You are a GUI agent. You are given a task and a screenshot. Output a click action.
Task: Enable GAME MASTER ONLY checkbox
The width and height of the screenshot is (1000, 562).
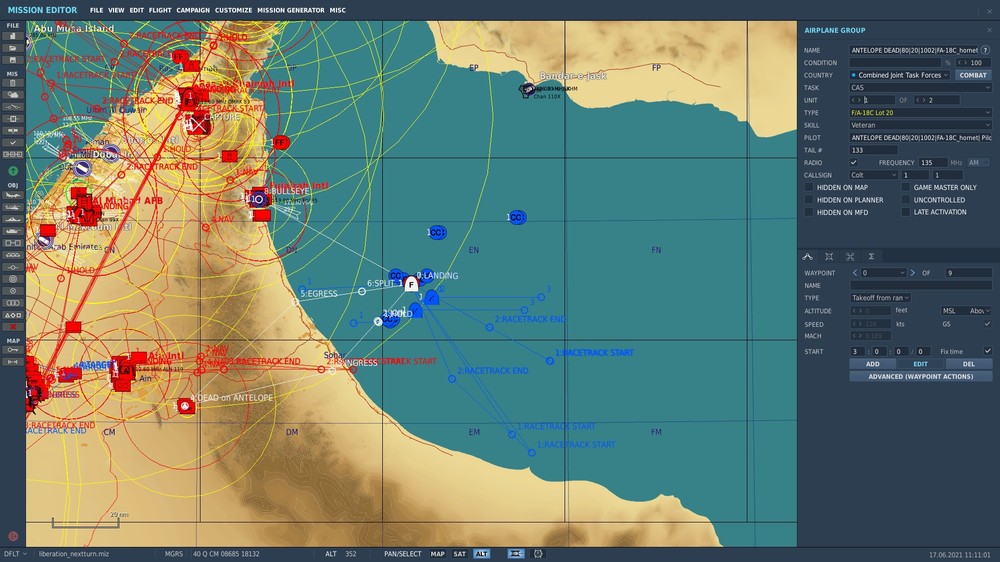[906, 188]
